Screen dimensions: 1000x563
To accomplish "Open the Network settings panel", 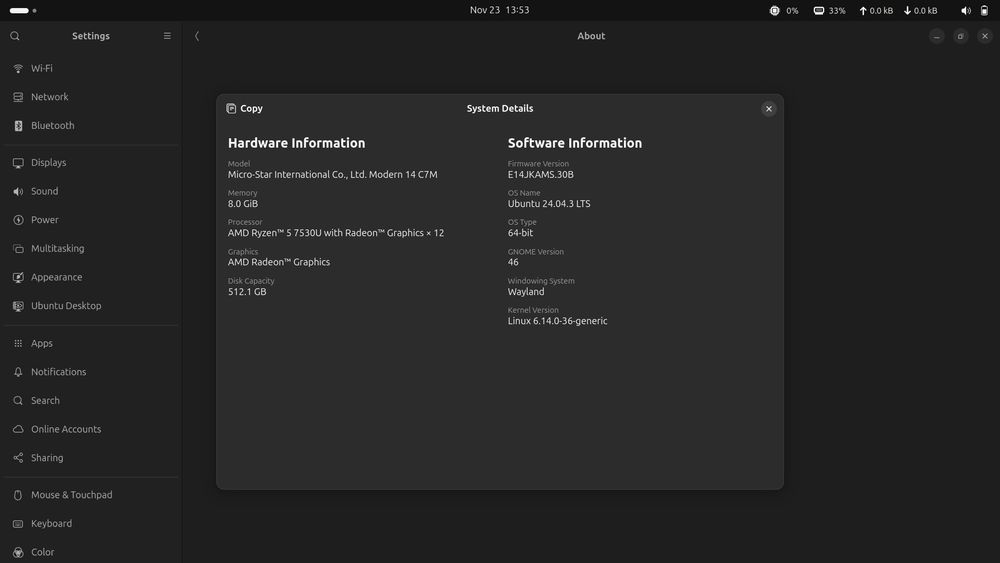I will (91, 97).
